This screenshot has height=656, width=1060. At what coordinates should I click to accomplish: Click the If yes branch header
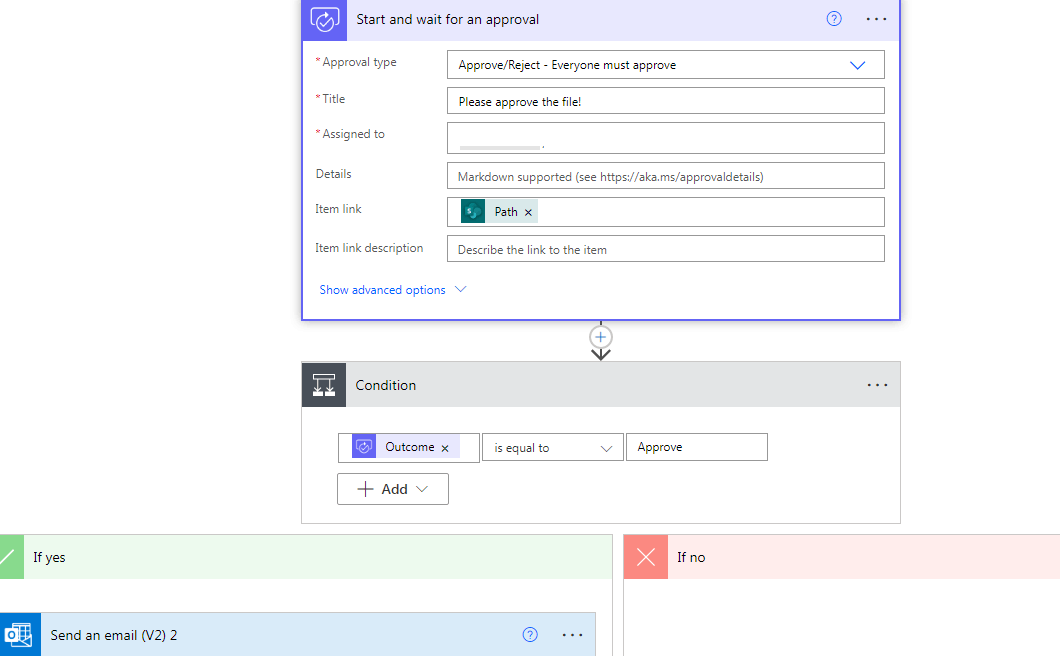306,557
